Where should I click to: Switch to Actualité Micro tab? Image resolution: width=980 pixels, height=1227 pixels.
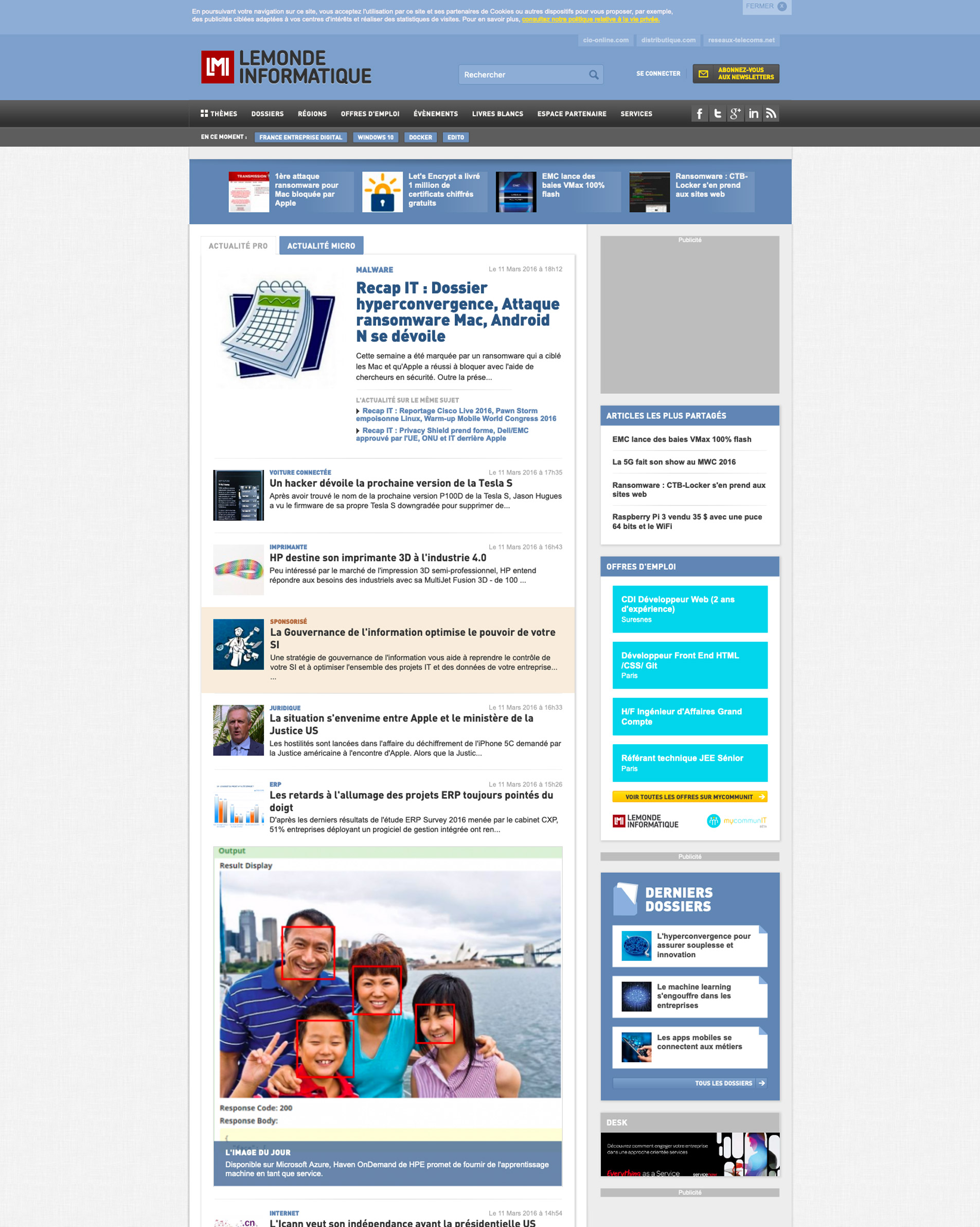(321, 246)
